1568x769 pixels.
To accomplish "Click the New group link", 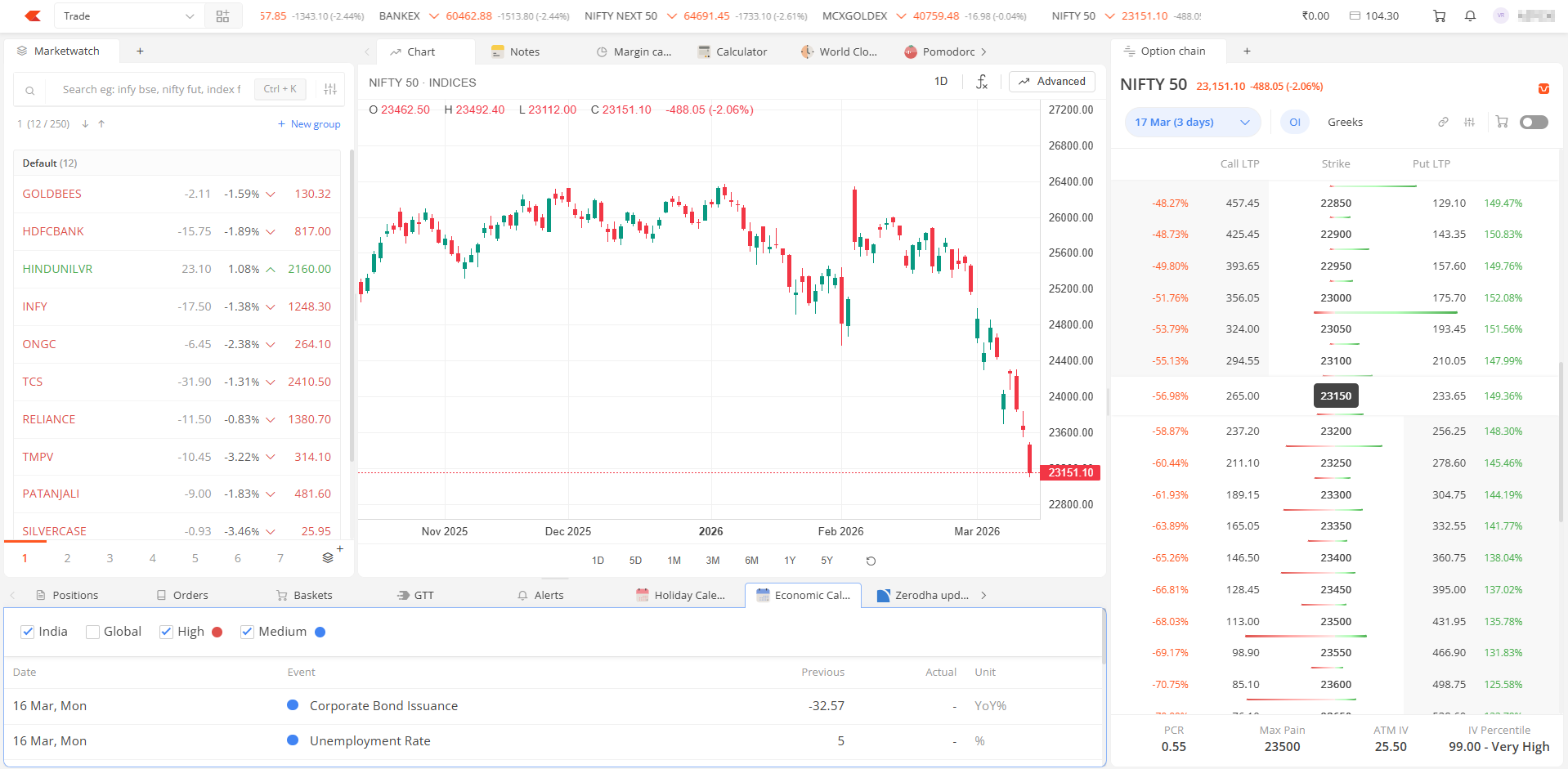I will 309,124.
